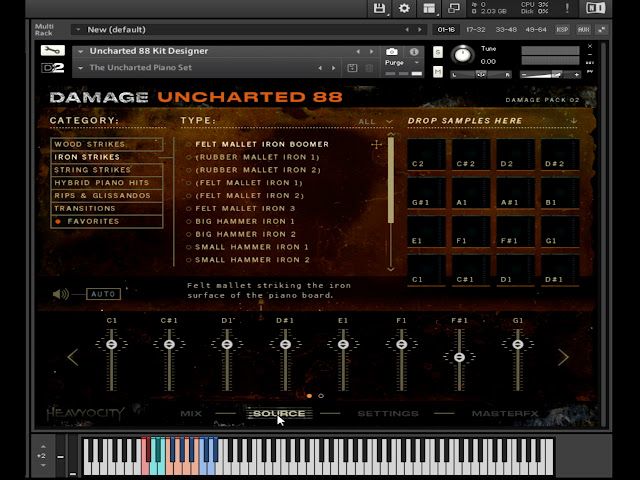Select Wood Strikes category
640x480 pixels.
point(107,144)
